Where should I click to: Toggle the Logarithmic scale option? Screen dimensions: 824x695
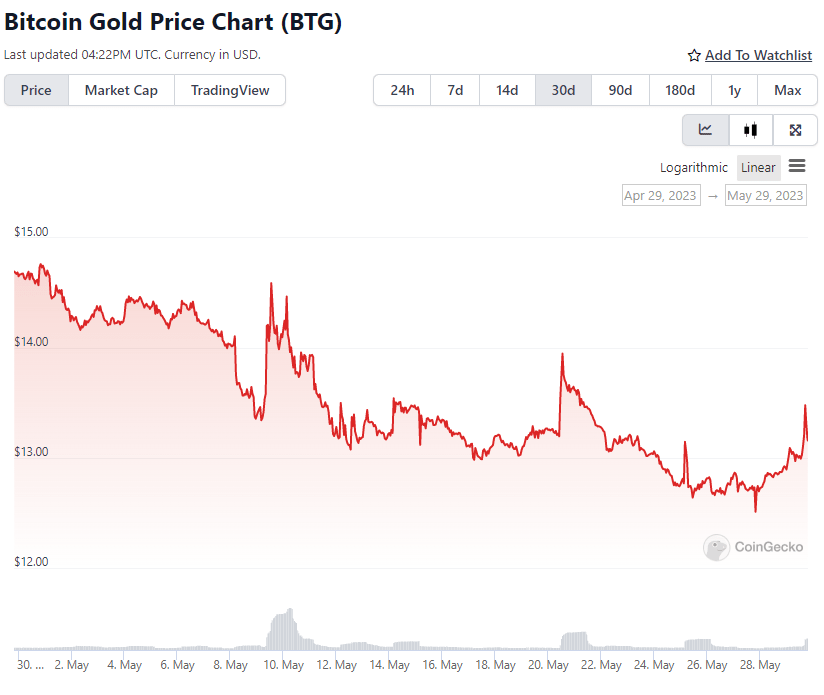click(x=694, y=168)
